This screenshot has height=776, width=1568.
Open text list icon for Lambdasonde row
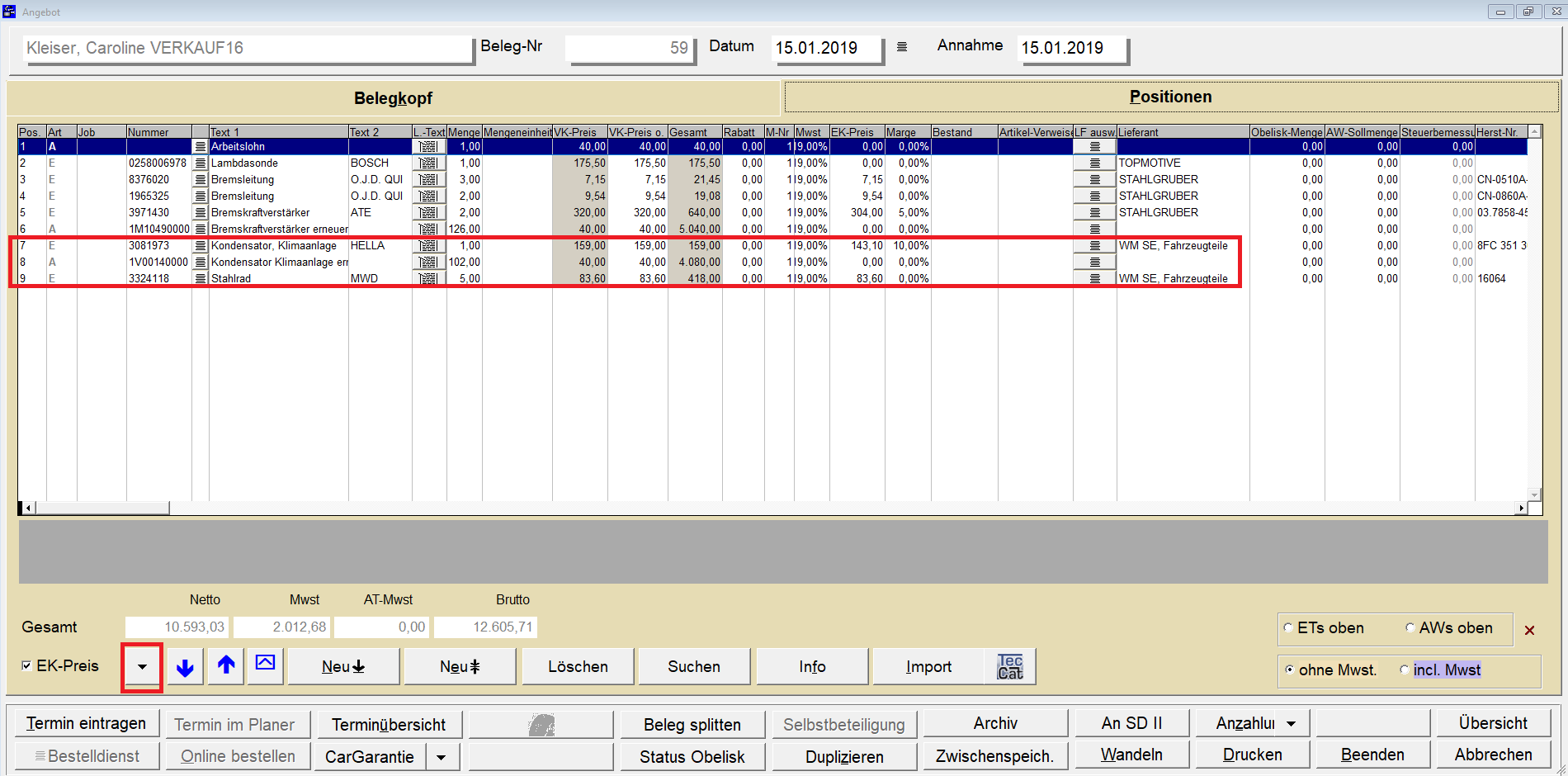click(x=200, y=163)
